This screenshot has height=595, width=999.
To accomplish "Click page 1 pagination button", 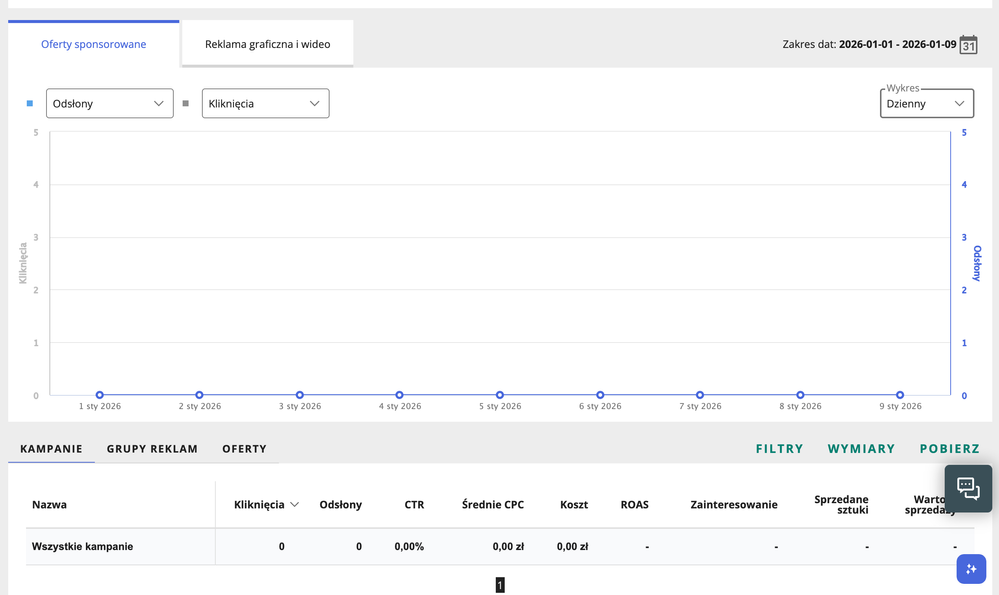I will [500, 585].
